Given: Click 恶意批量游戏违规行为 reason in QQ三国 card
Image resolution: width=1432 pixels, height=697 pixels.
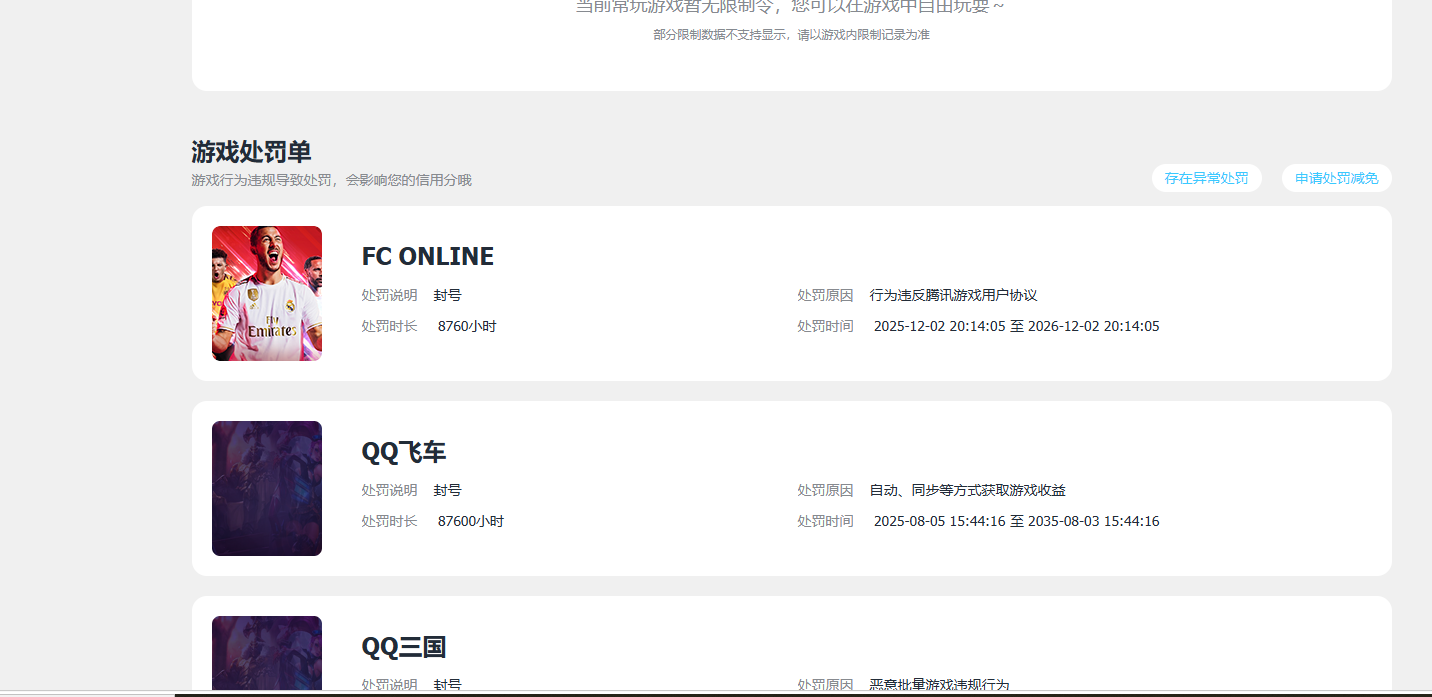Looking at the screenshot, I should pos(940,685).
